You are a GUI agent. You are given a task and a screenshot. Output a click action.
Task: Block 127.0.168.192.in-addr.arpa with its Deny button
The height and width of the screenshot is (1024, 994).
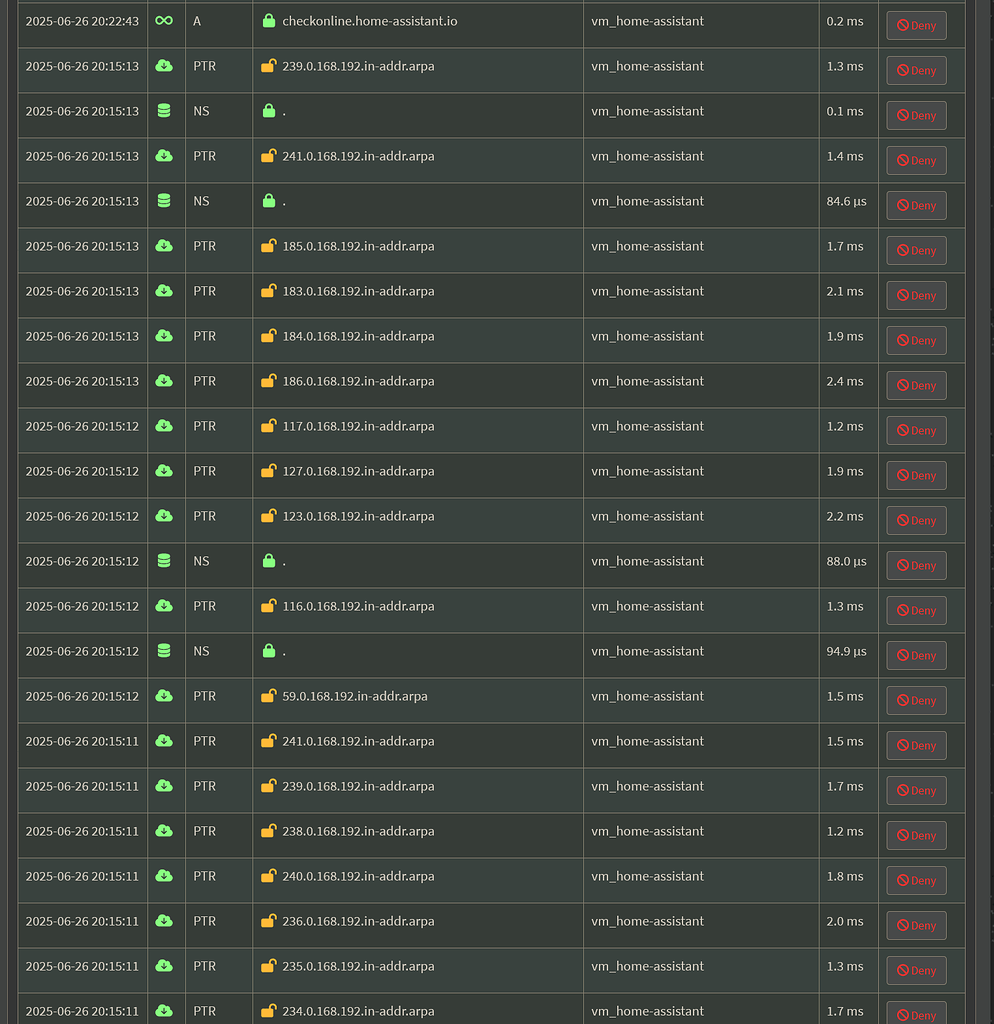point(916,475)
